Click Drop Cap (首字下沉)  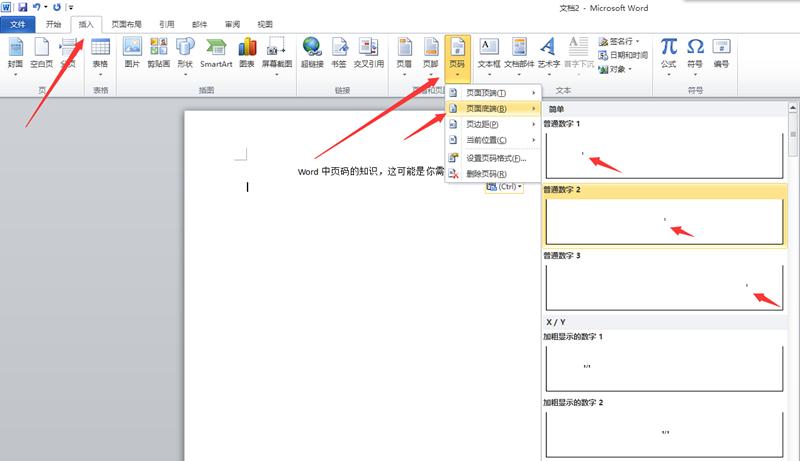(x=579, y=55)
